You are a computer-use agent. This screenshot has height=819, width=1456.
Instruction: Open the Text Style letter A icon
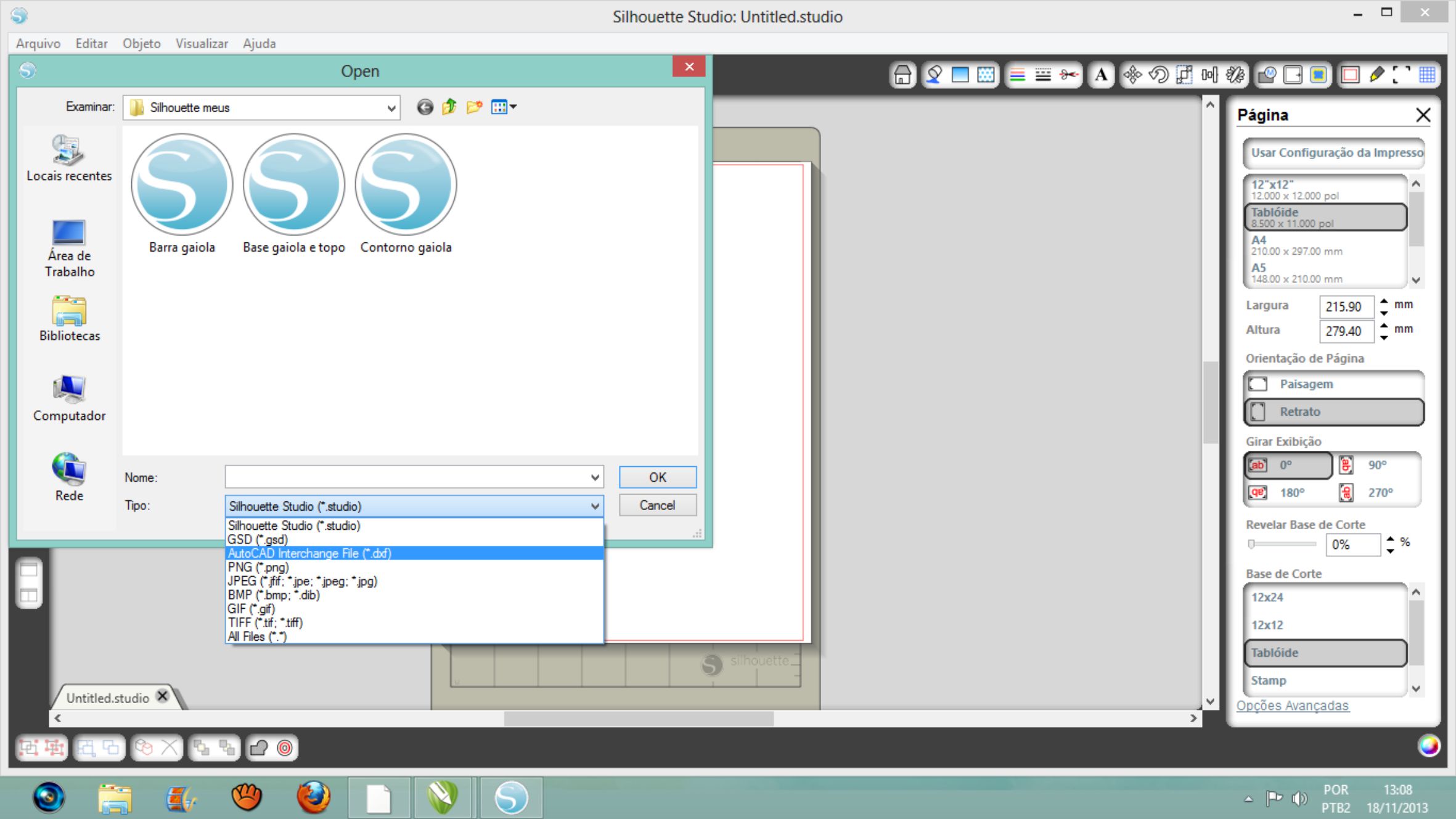[1101, 75]
